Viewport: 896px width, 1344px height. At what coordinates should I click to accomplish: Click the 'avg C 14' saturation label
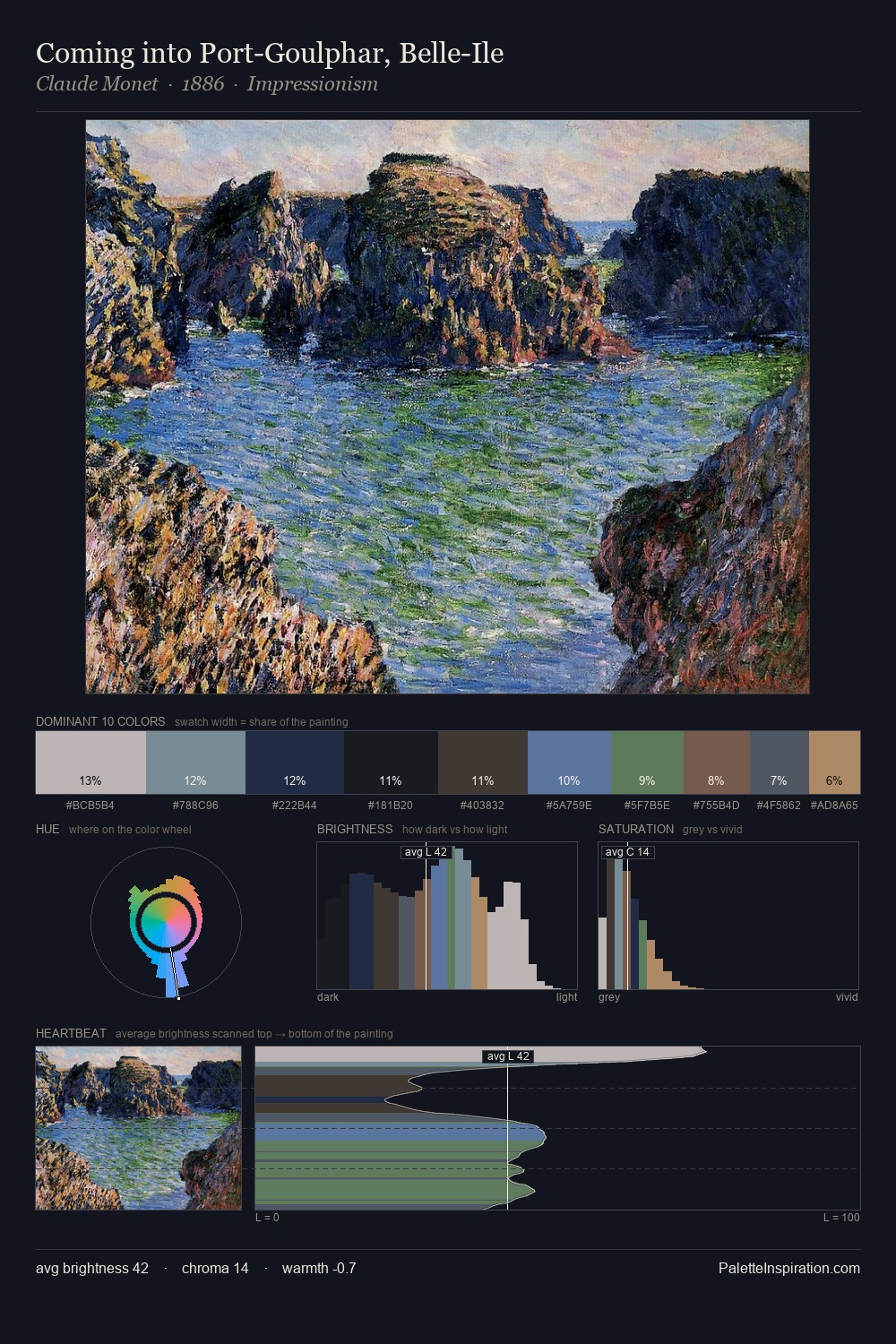(627, 852)
